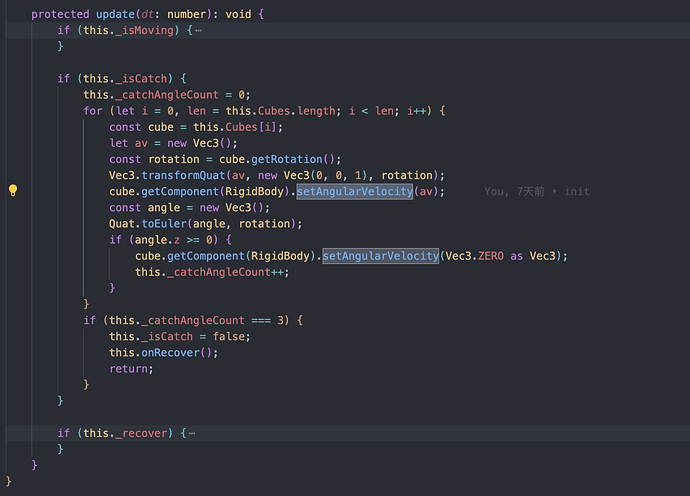Click 'len' in 'i < len' condition
Viewport: 690px width, 496px height.
pyautogui.click(x=384, y=111)
